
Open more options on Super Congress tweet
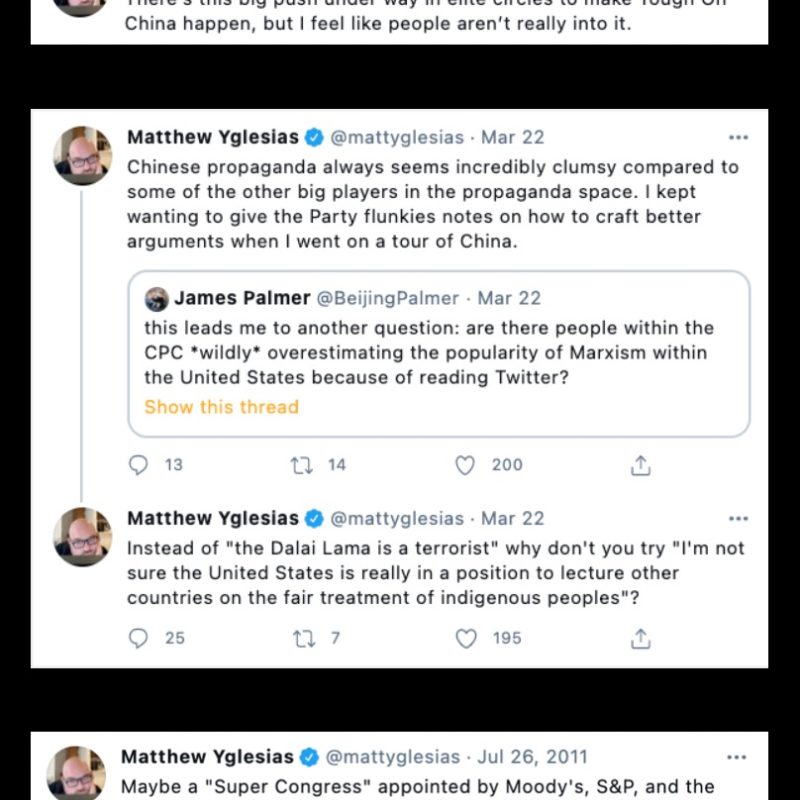pyautogui.click(x=736, y=757)
